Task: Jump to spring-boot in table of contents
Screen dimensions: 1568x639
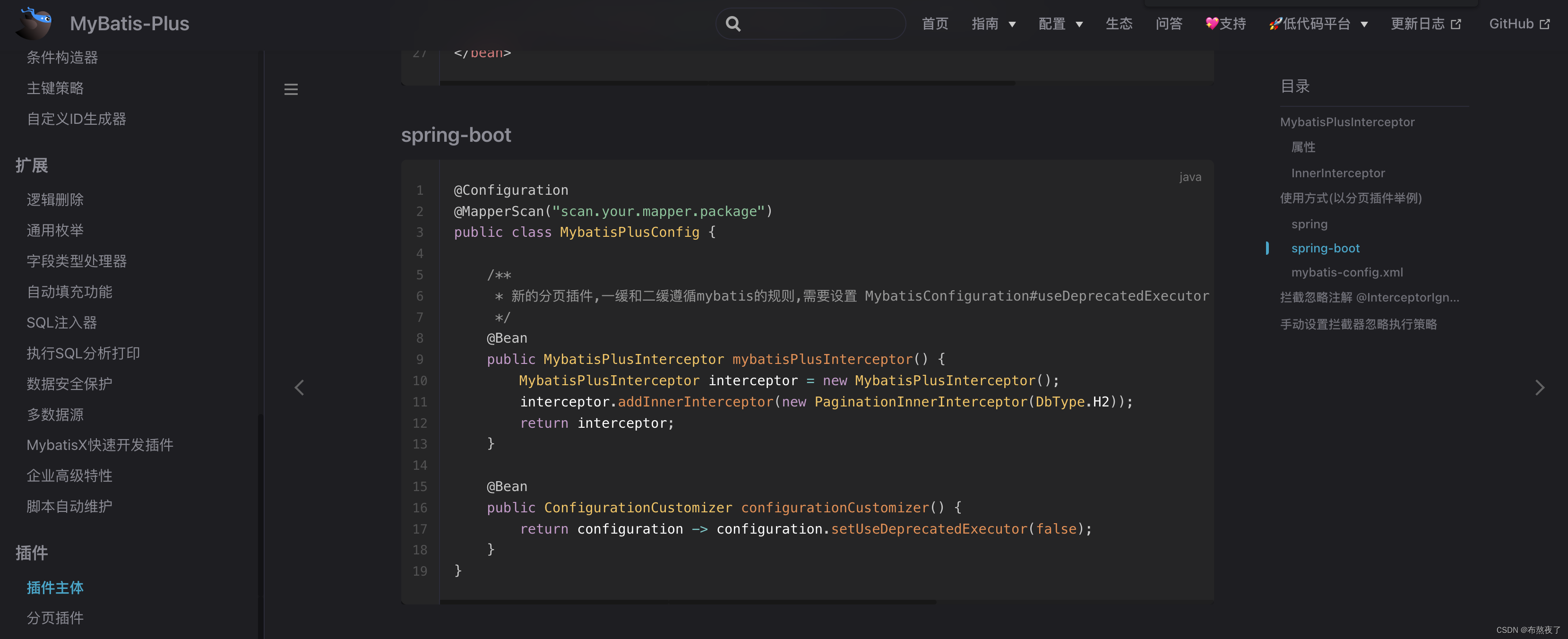Action: 1325,248
